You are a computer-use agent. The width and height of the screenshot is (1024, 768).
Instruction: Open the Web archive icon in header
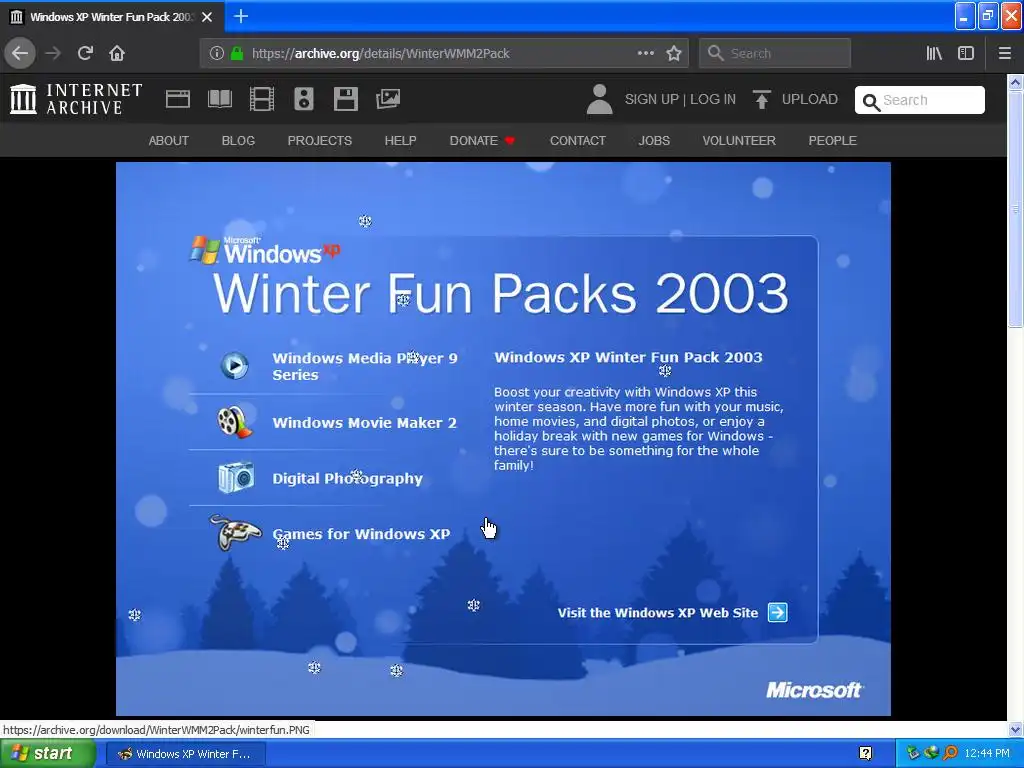(x=178, y=99)
